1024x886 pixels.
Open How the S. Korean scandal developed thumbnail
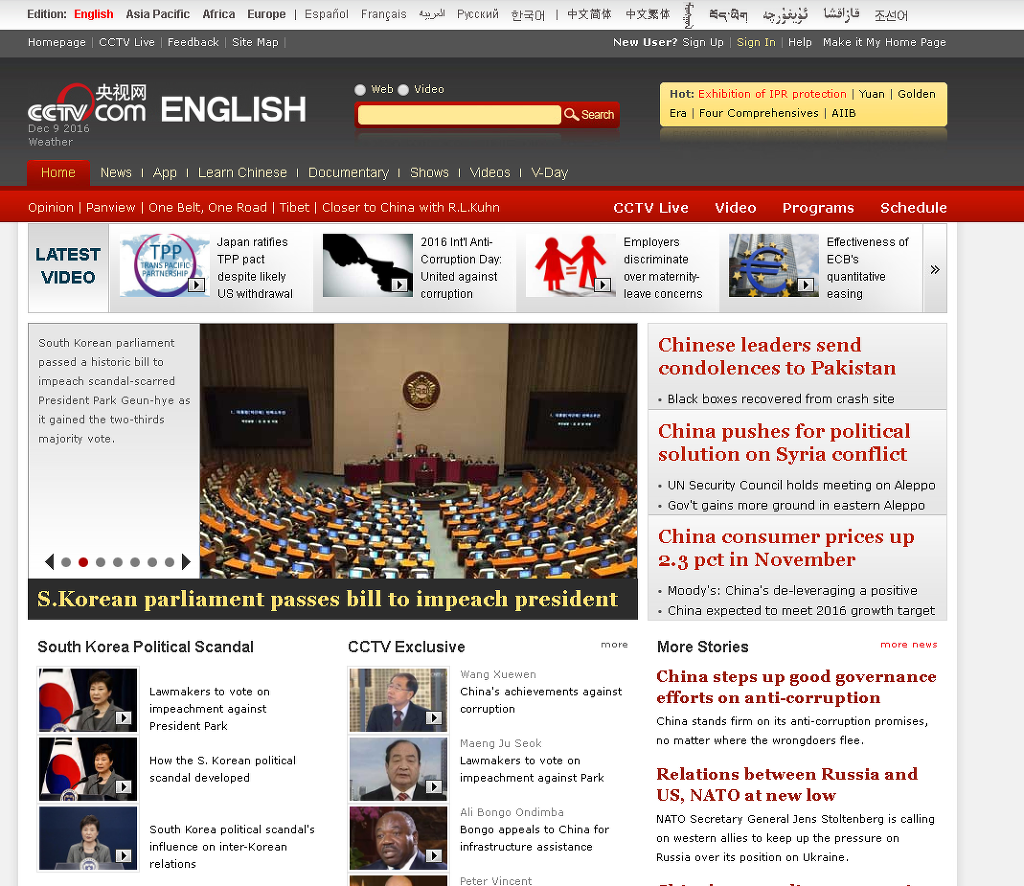[88, 768]
